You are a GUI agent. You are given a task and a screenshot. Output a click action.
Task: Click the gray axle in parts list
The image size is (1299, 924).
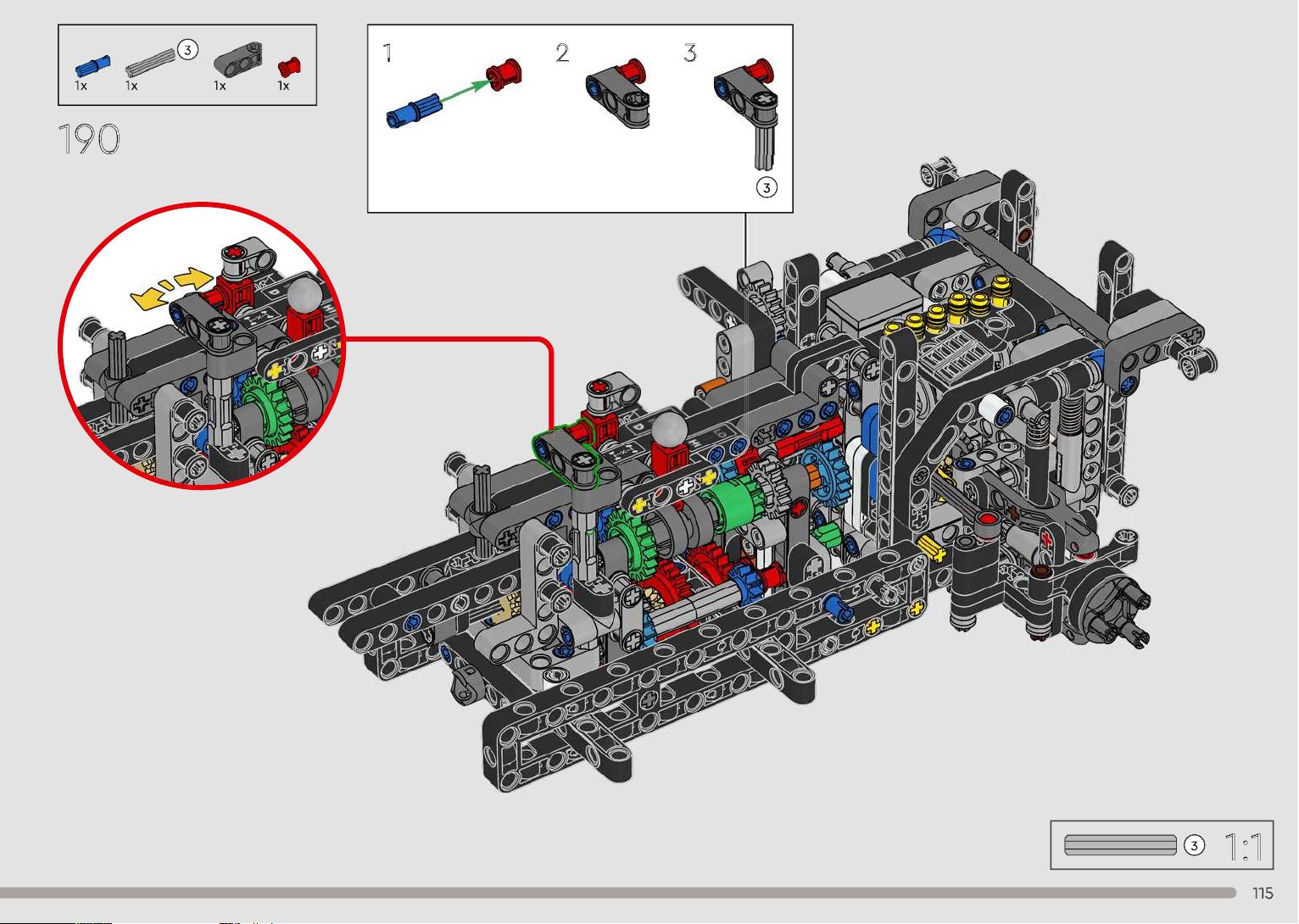152,63
